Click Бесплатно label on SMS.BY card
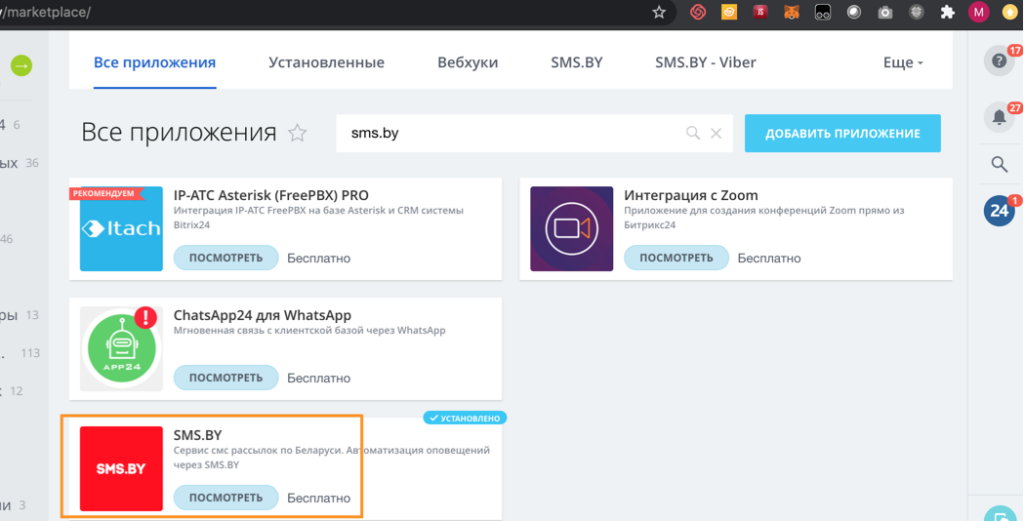This screenshot has width=1024, height=521. click(319, 498)
